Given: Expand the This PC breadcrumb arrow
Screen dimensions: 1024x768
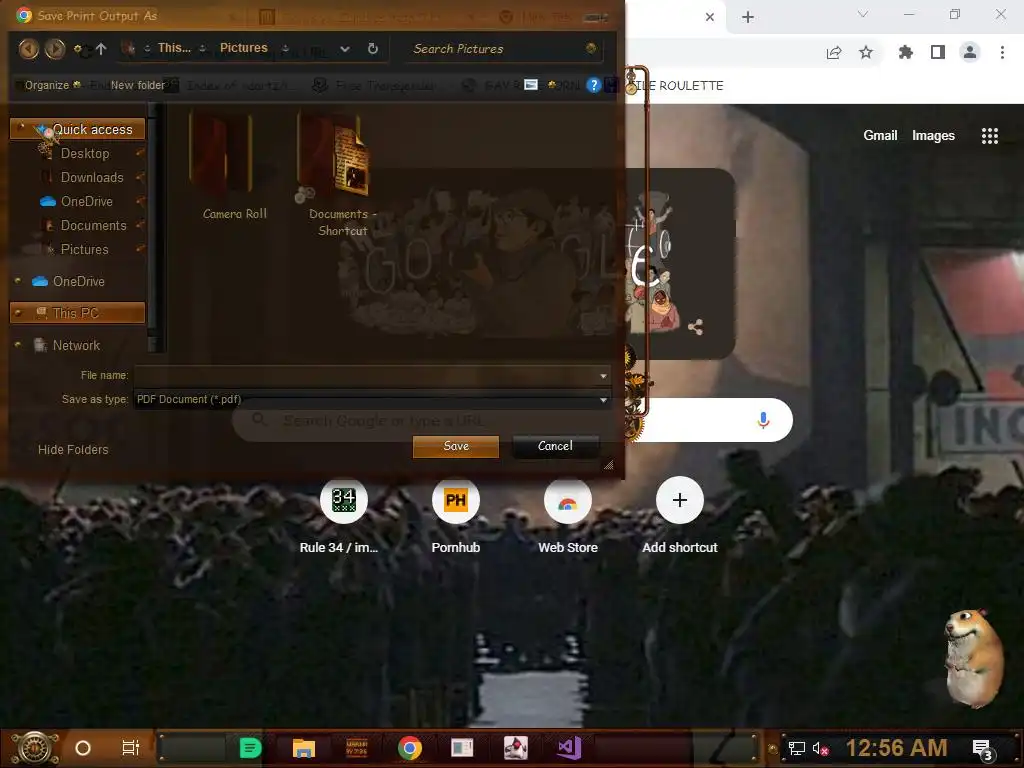Looking at the screenshot, I should [x=202, y=48].
